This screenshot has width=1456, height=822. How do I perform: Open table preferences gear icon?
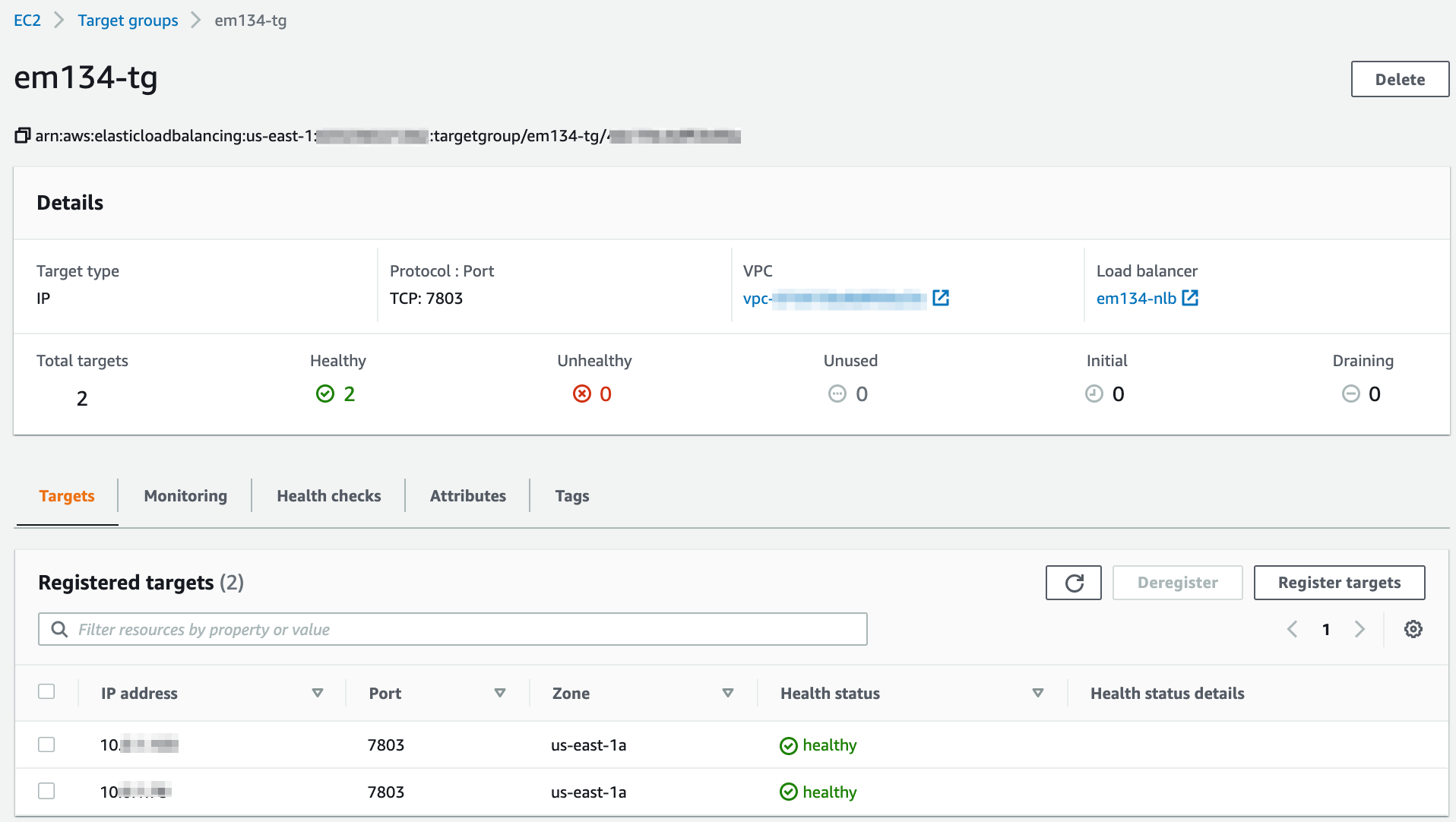pyautogui.click(x=1413, y=629)
